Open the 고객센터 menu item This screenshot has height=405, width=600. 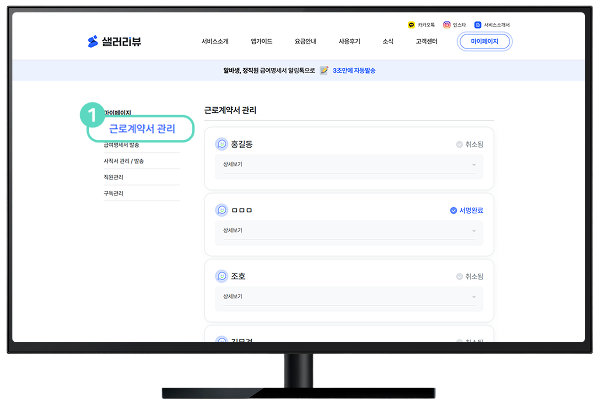[x=426, y=41]
